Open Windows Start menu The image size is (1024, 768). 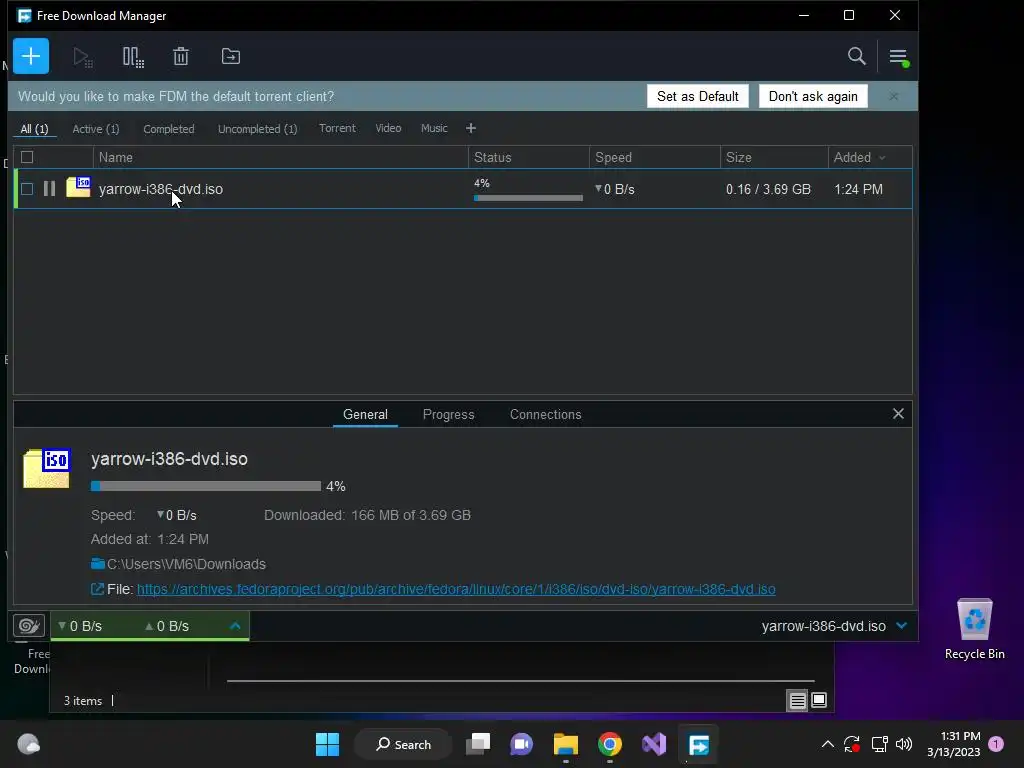(x=327, y=744)
